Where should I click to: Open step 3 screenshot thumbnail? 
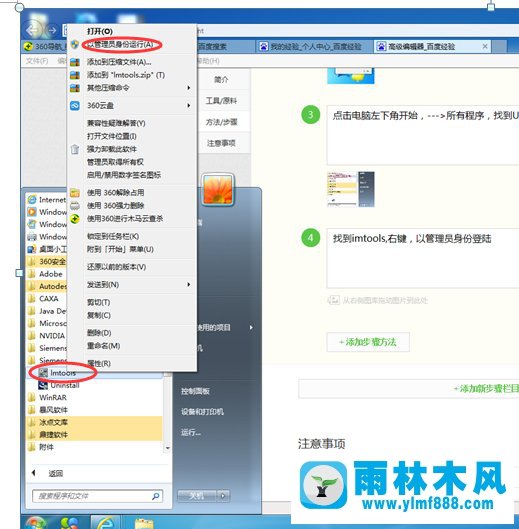[x=351, y=189]
